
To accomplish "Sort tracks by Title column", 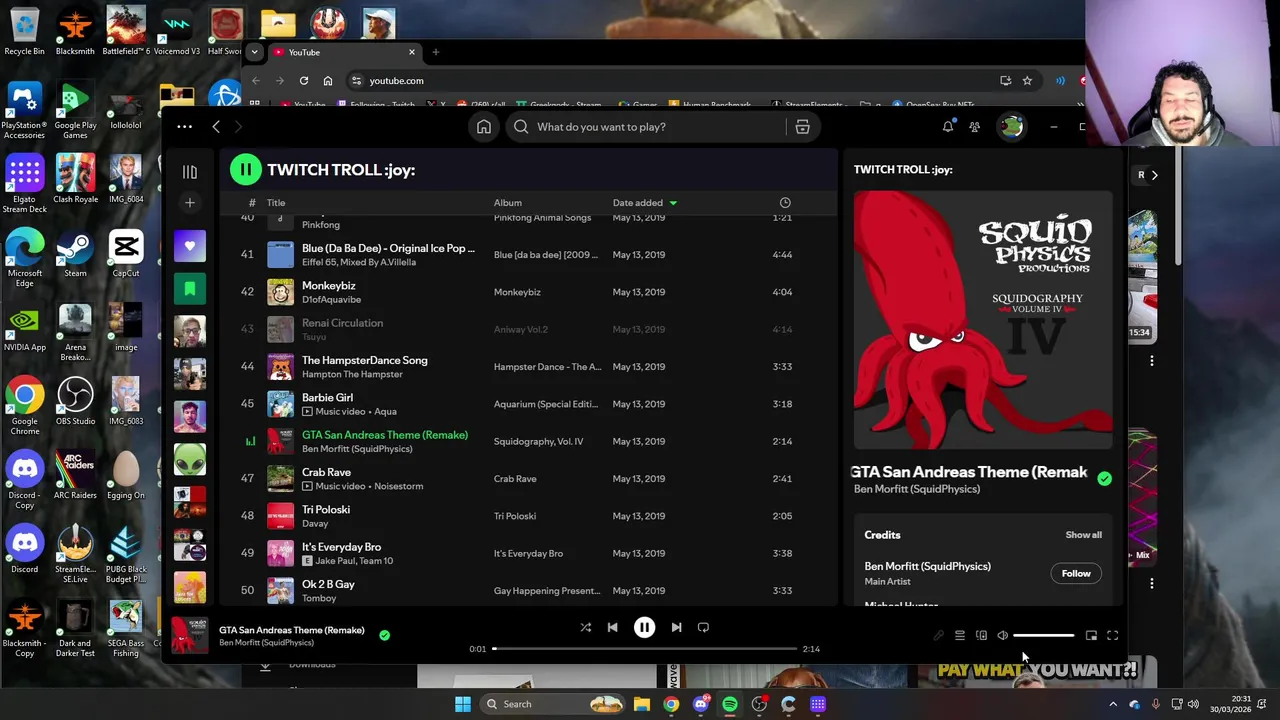I will [x=276, y=203].
